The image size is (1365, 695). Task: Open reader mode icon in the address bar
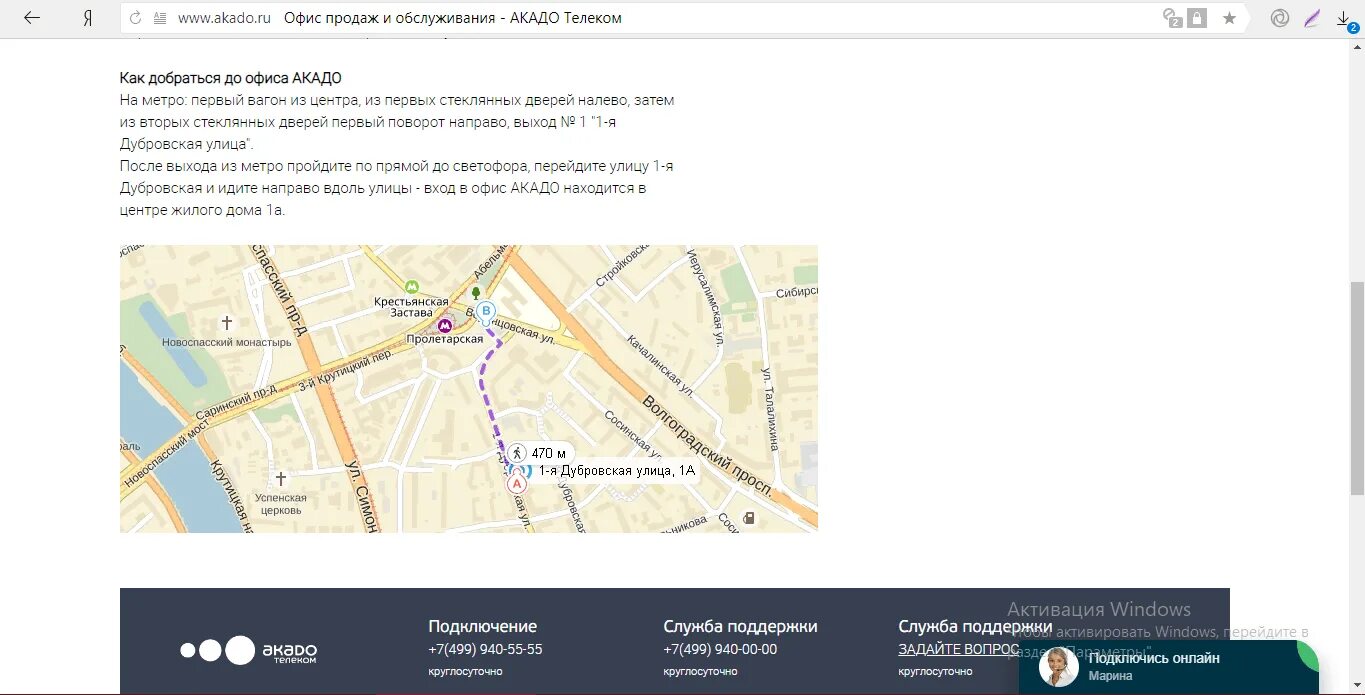(x=160, y=18)
